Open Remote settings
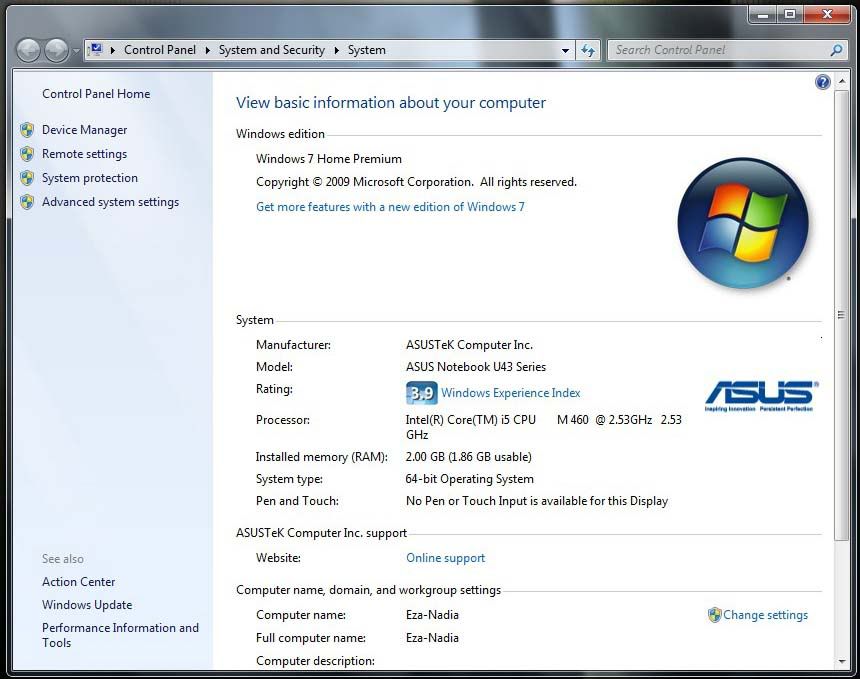Viewport: 860px width, 679px height. point(84,154)
